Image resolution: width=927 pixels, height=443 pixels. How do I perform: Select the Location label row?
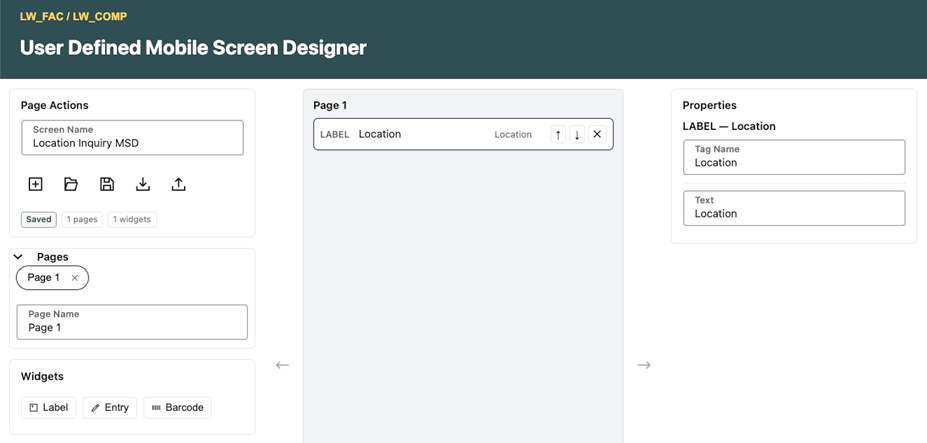pyautogui.click(x=463, y=134)
